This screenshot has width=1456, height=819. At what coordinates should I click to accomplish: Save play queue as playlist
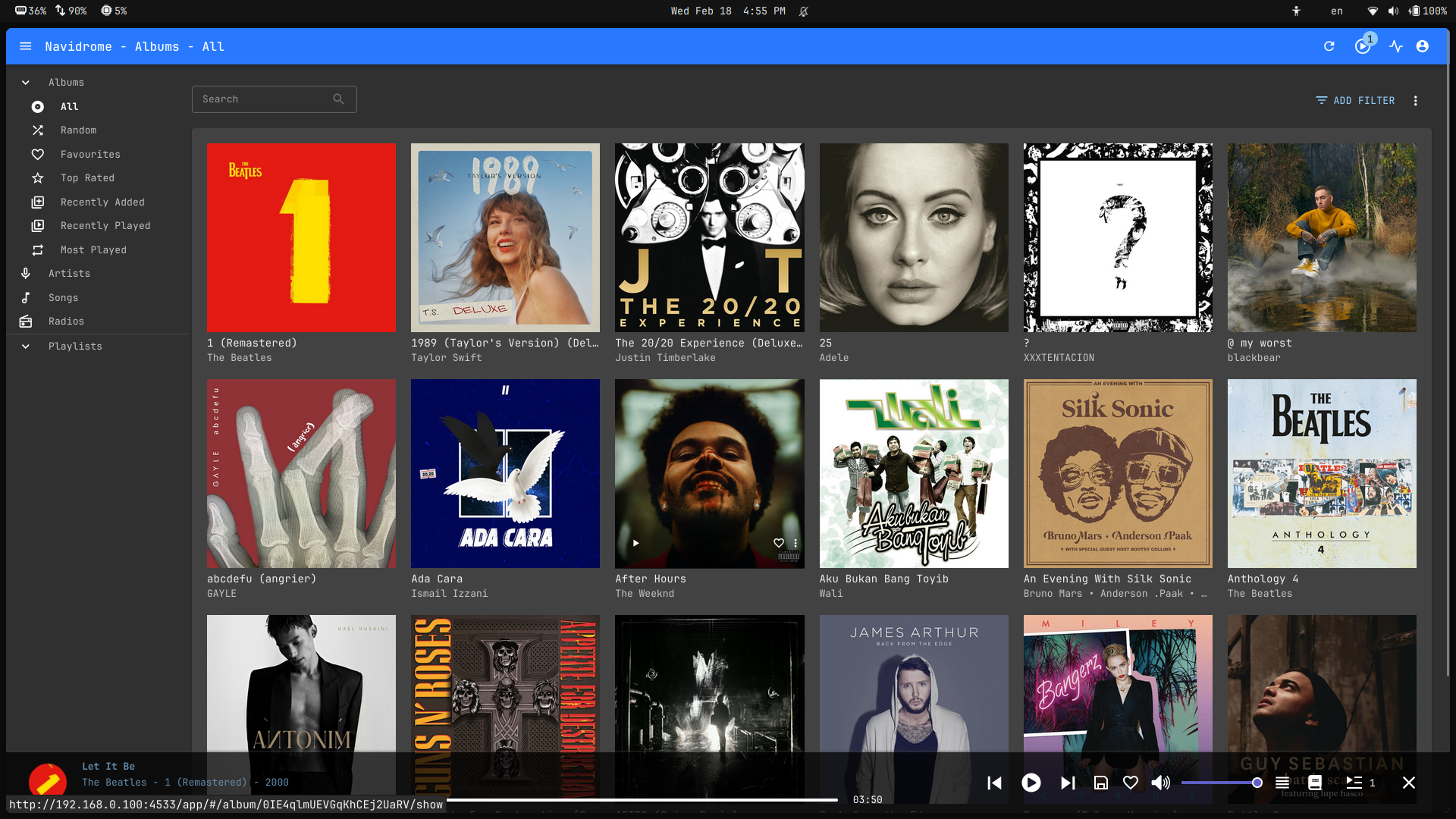point(1101,783)
